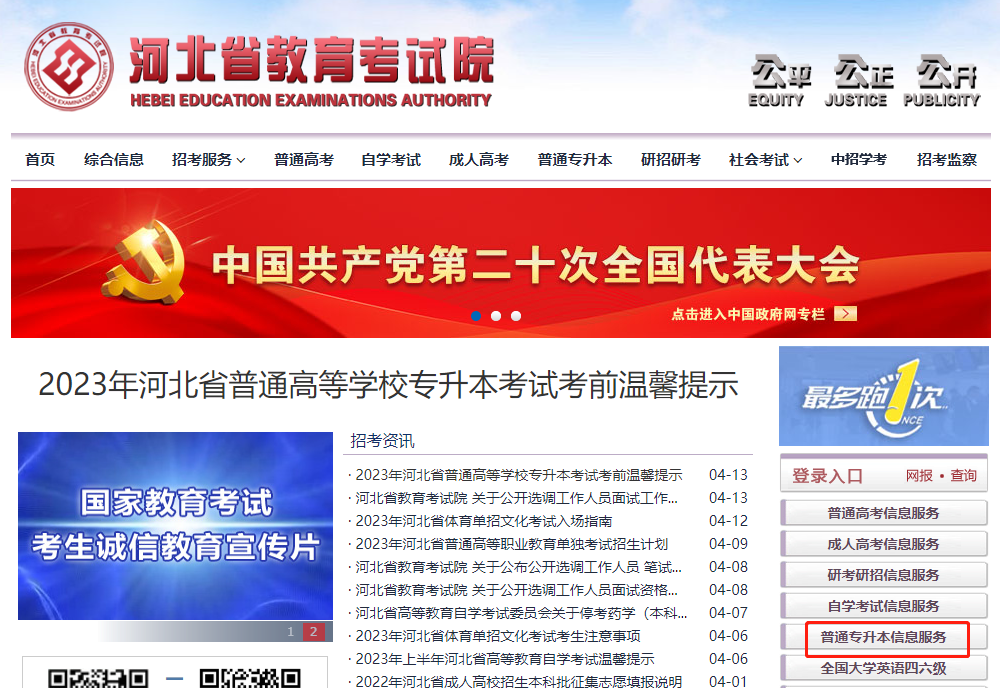
Task: Open 成人高考信息服务 button
Action: 883,544
